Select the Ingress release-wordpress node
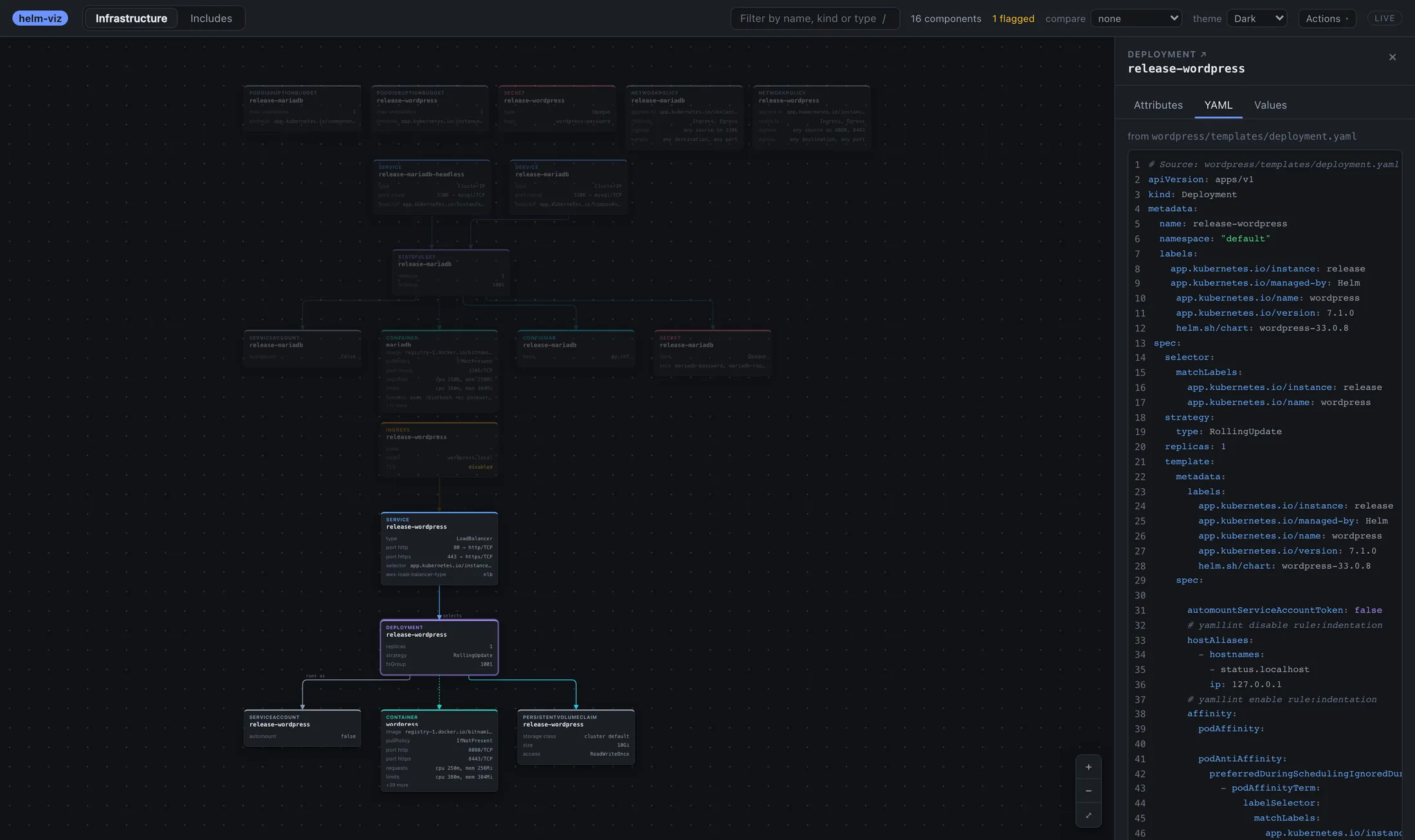The image size is (1415, 840). [x=439, y=450]
